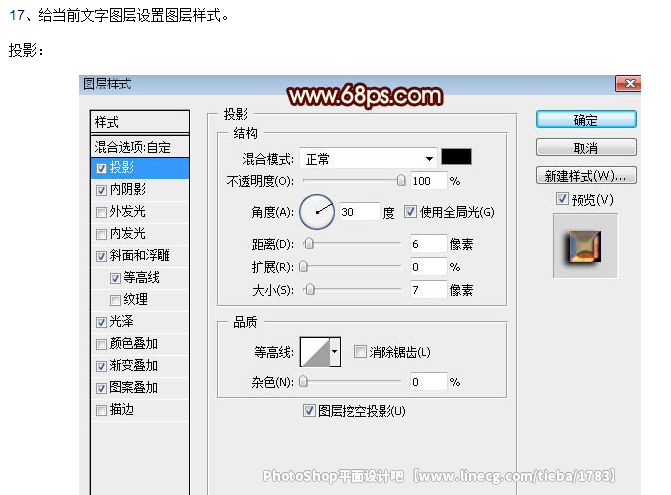Click the 大小 value field
The height and width of the screenshot is (495, 671).
click(x=428, y=290)
